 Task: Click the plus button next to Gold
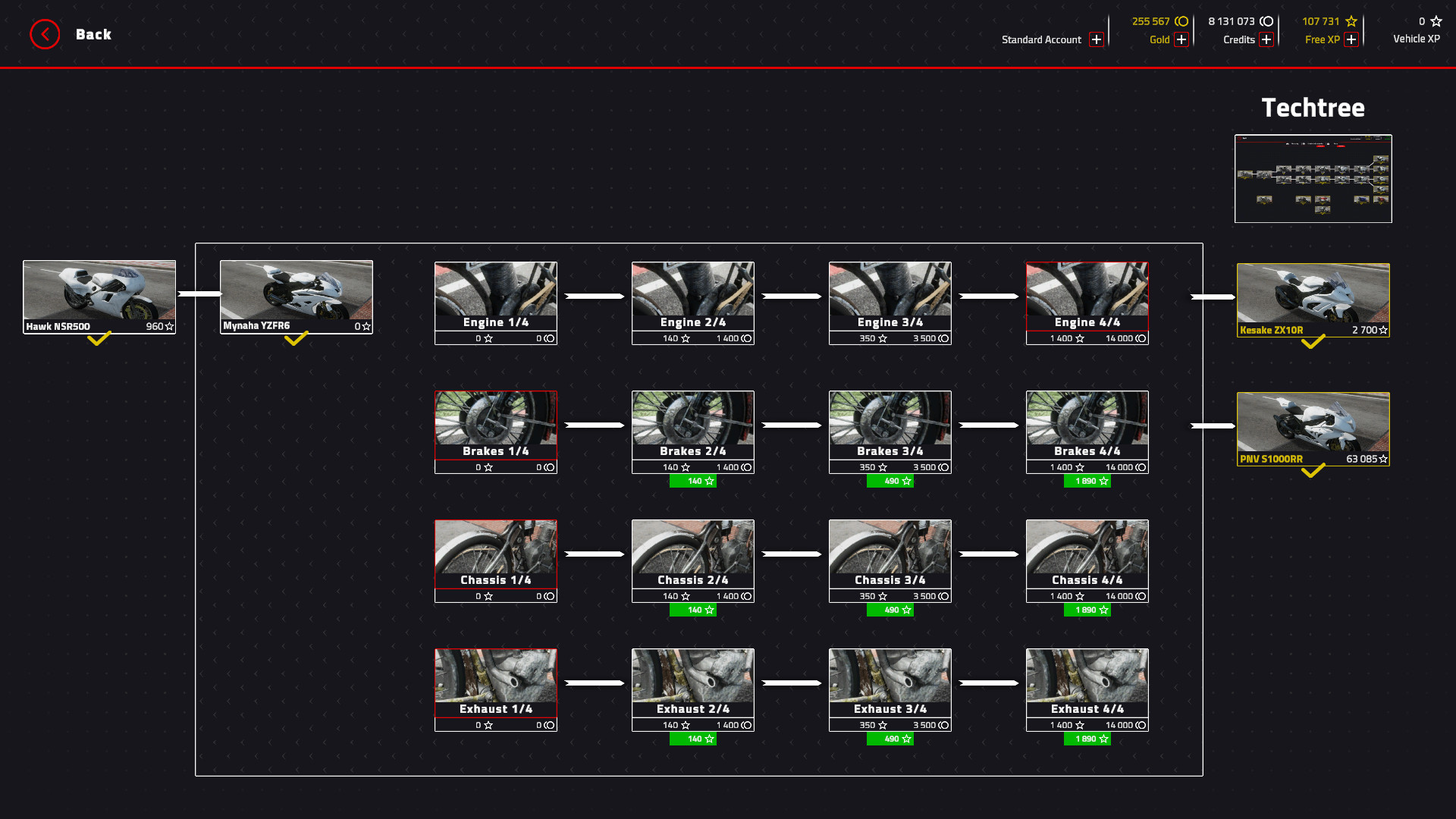click(1181, 39)
